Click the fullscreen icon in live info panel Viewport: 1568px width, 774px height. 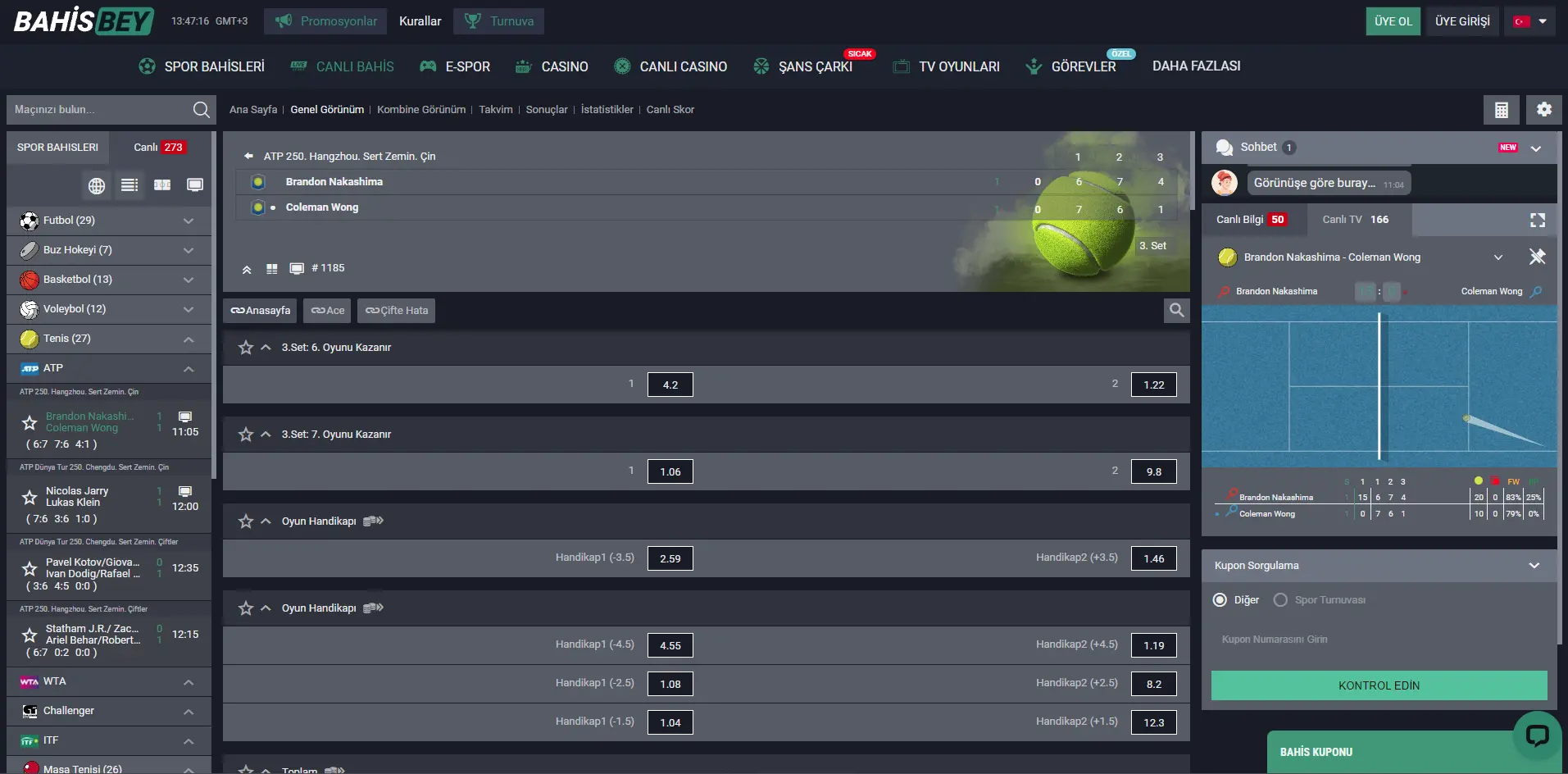point(1538,220)
